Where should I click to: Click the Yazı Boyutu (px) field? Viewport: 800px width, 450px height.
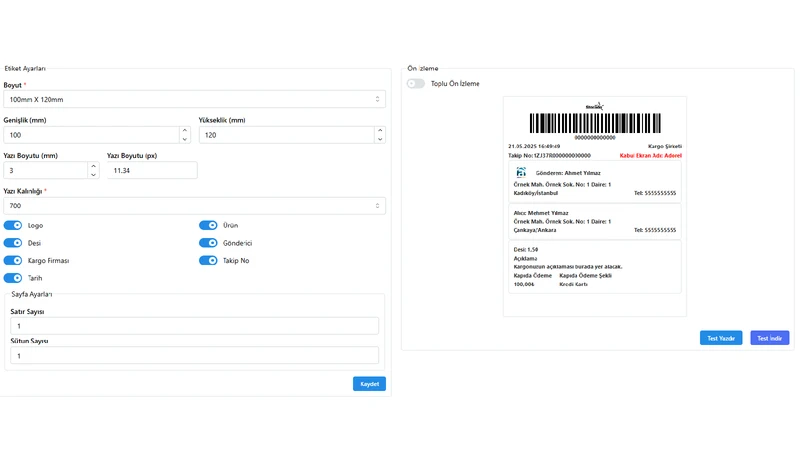pyautogui.click(x=152, y=170)
